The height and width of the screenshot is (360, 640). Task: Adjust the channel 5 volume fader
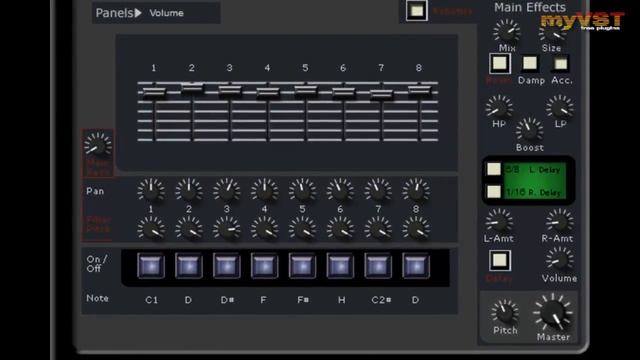(305, 90)
